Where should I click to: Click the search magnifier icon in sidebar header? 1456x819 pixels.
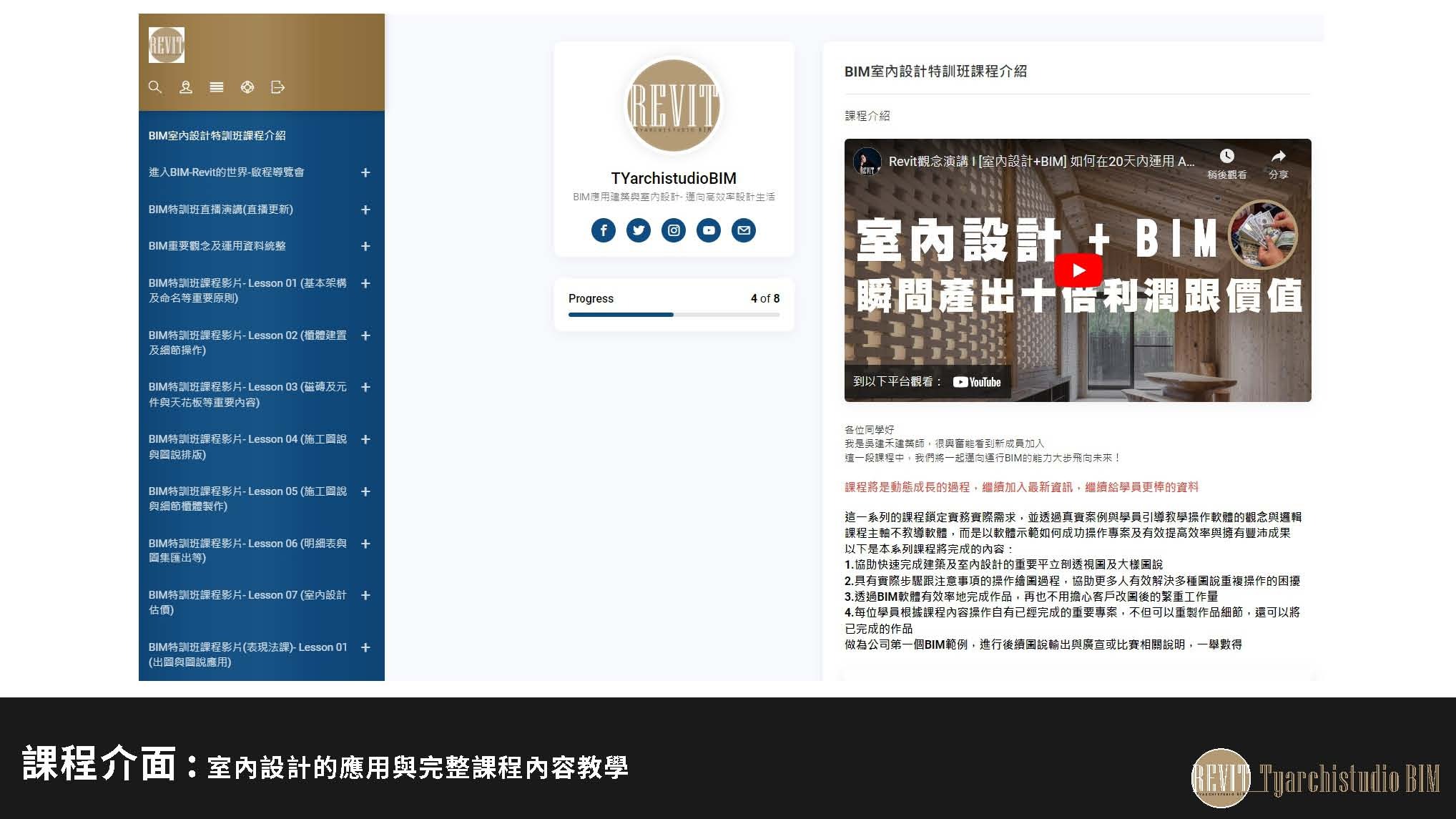pos(154,87)
